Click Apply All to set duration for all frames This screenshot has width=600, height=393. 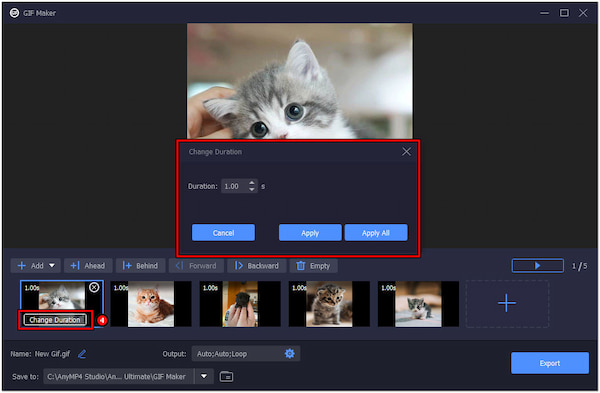376,233
